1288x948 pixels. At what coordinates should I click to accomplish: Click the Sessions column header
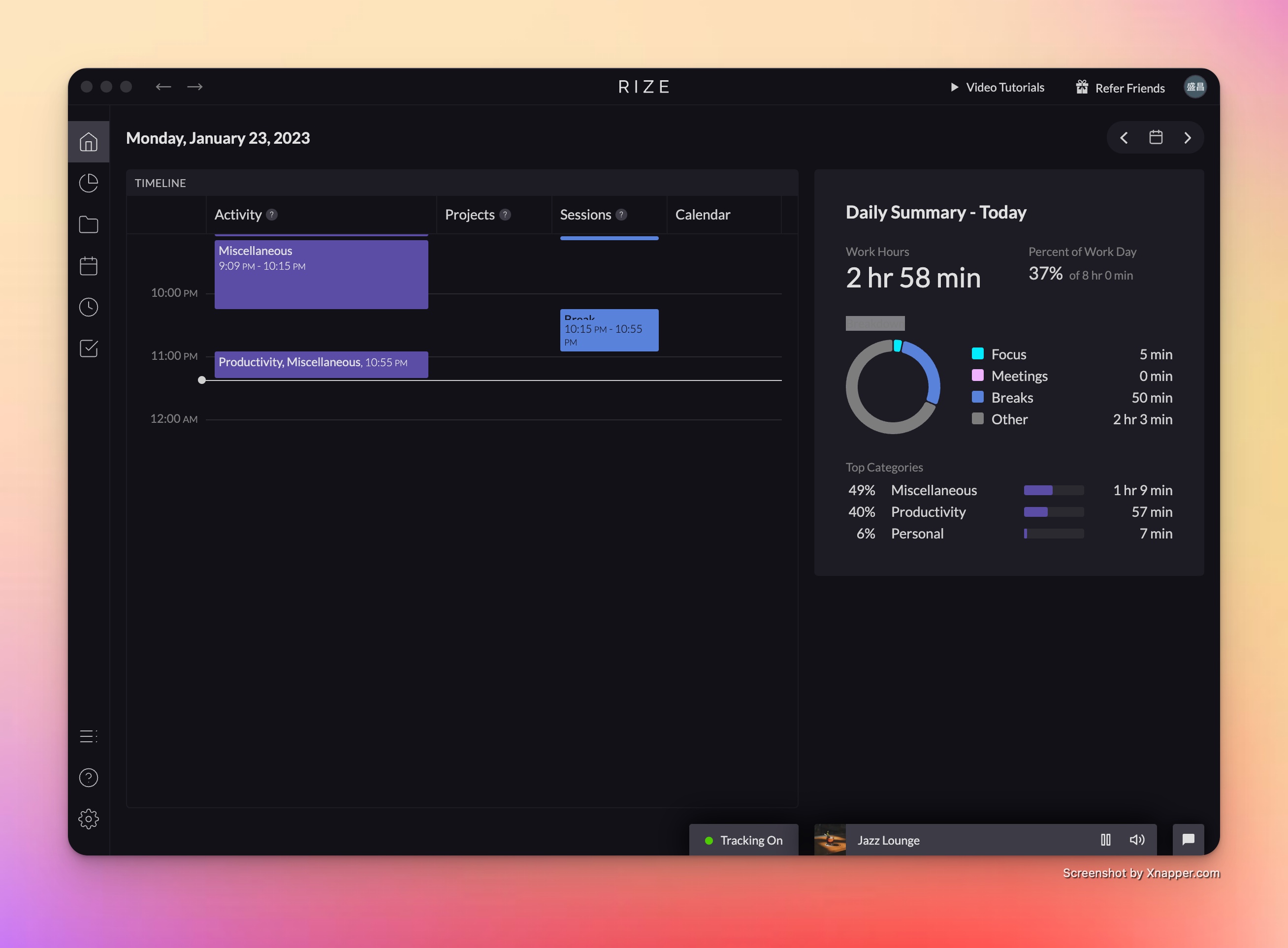[x=585, y=215]
